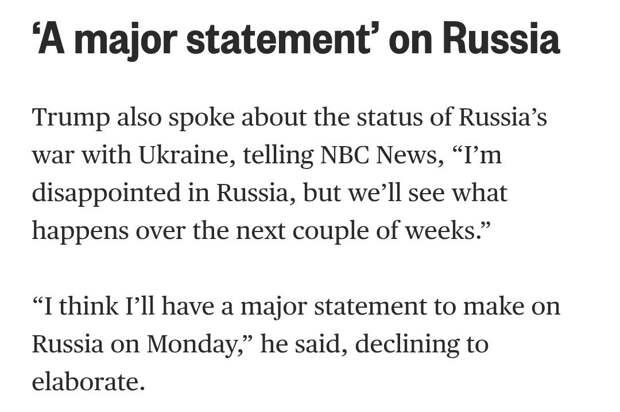Click the word 'Trump' starting the first paragraph
The width and height of the screenshot is (620, 412).
click(70, 119)
